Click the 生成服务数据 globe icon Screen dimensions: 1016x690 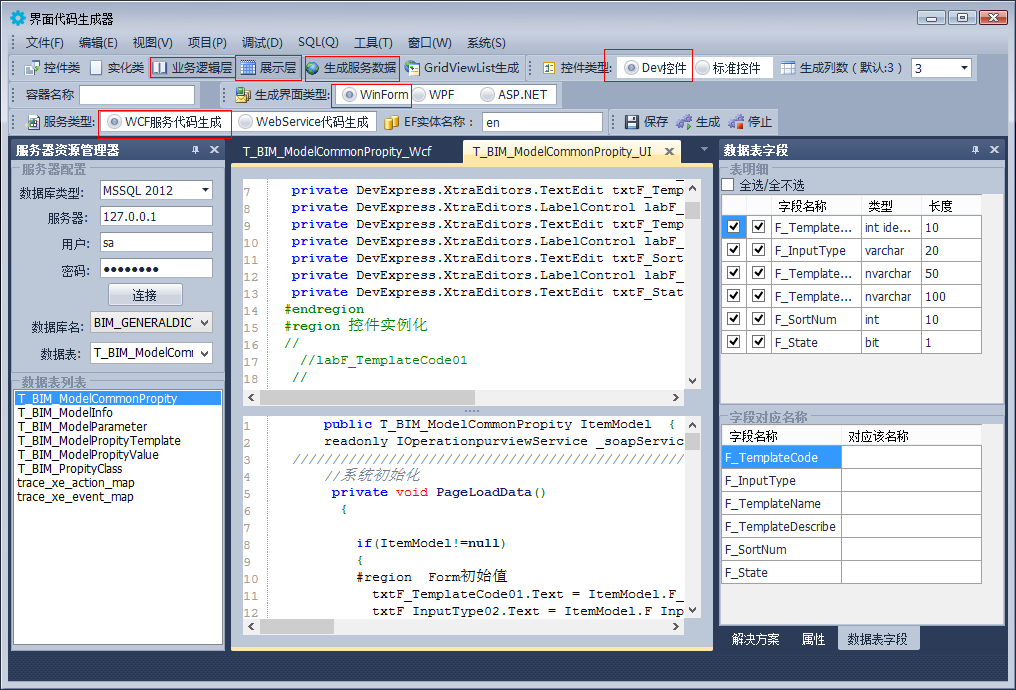click(312, 68)
